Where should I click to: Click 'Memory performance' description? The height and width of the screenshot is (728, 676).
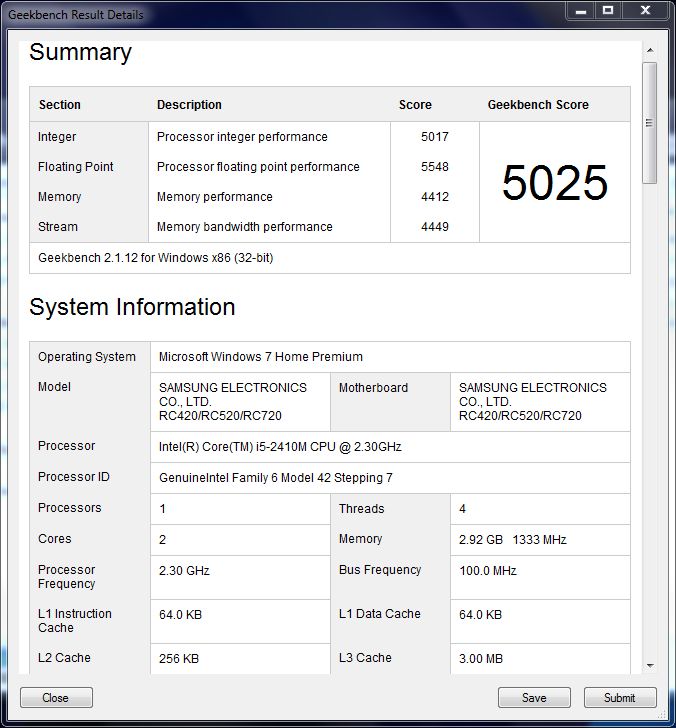coord(214,197)
